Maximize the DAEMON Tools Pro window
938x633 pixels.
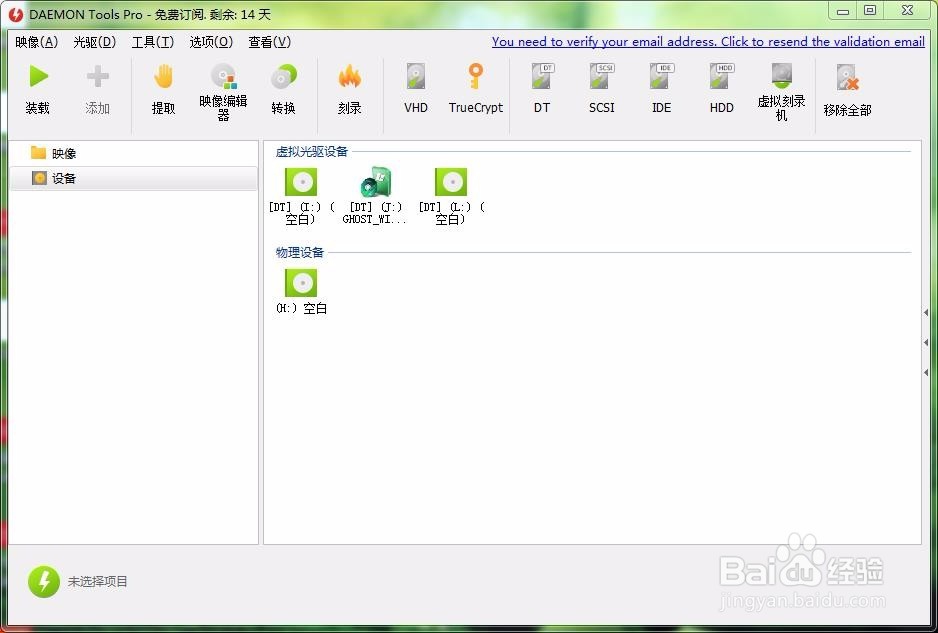click(x=870, y=10)
